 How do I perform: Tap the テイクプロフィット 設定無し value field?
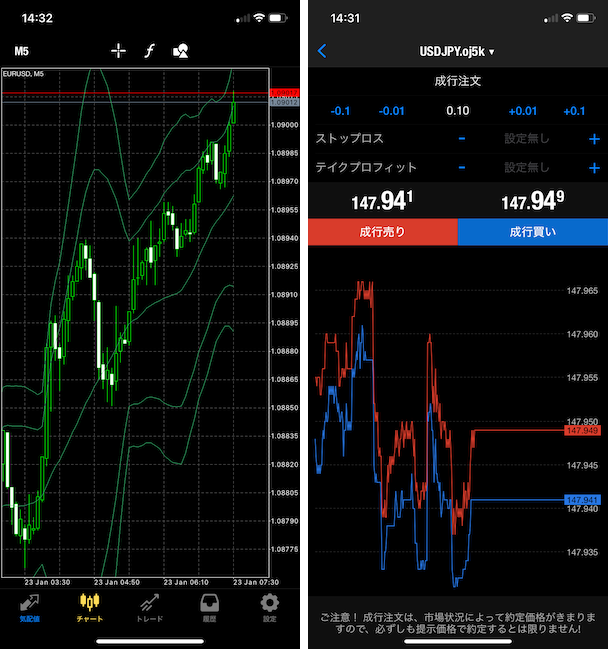coord(527,168)
